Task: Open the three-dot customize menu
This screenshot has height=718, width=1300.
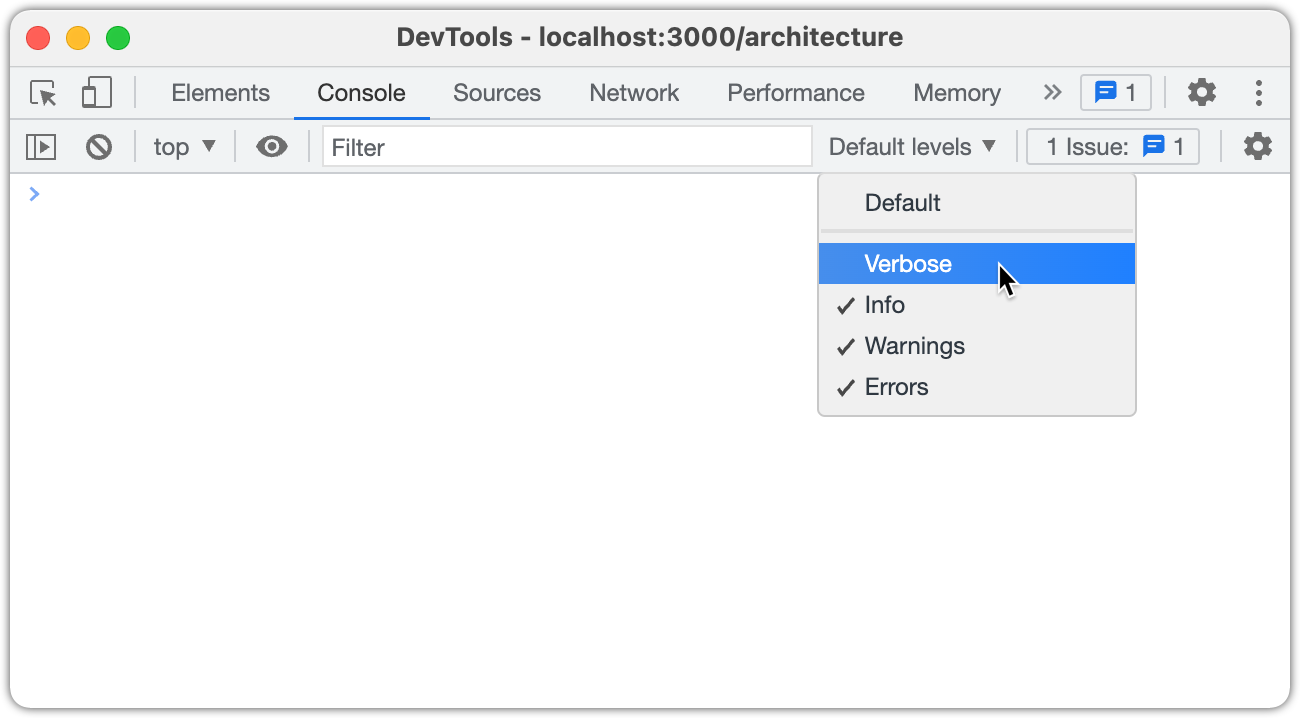Action: pyautogui.click(x=1259, y=93)
